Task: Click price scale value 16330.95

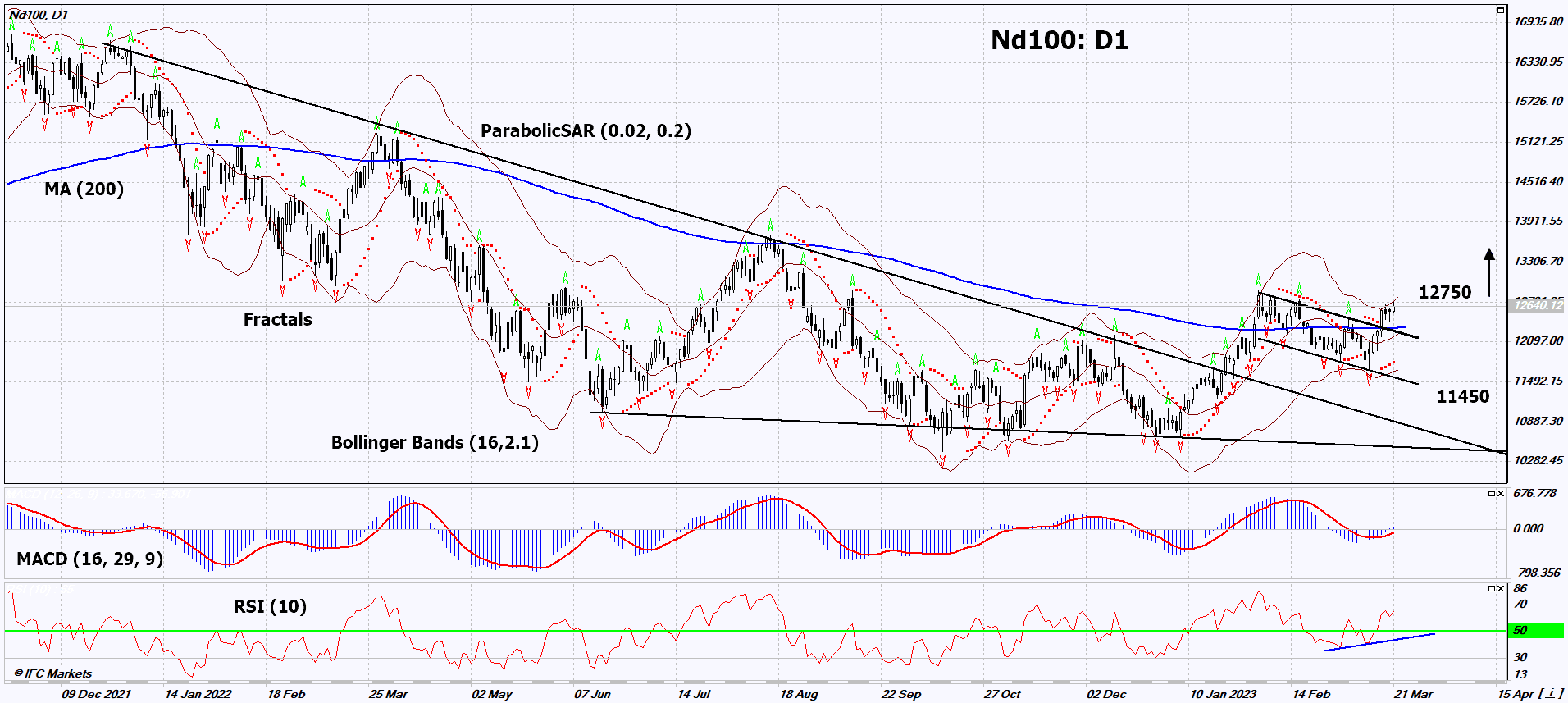Action: [x=1538, y=62]
